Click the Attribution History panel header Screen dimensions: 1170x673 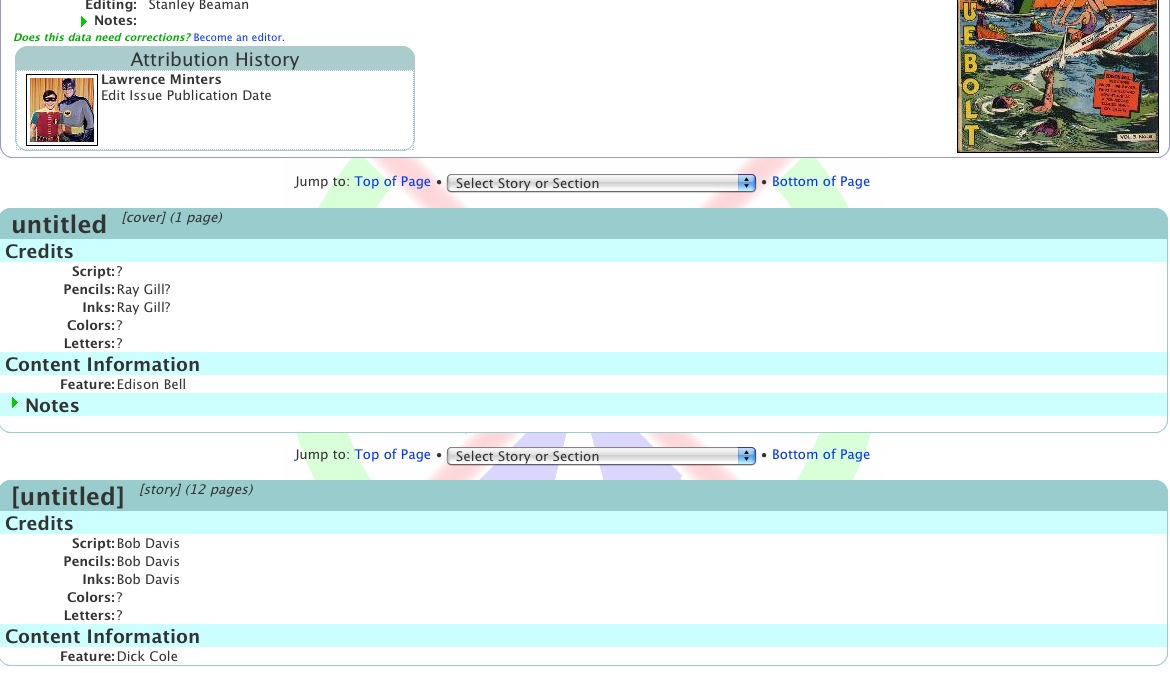(x=215, y=60)
